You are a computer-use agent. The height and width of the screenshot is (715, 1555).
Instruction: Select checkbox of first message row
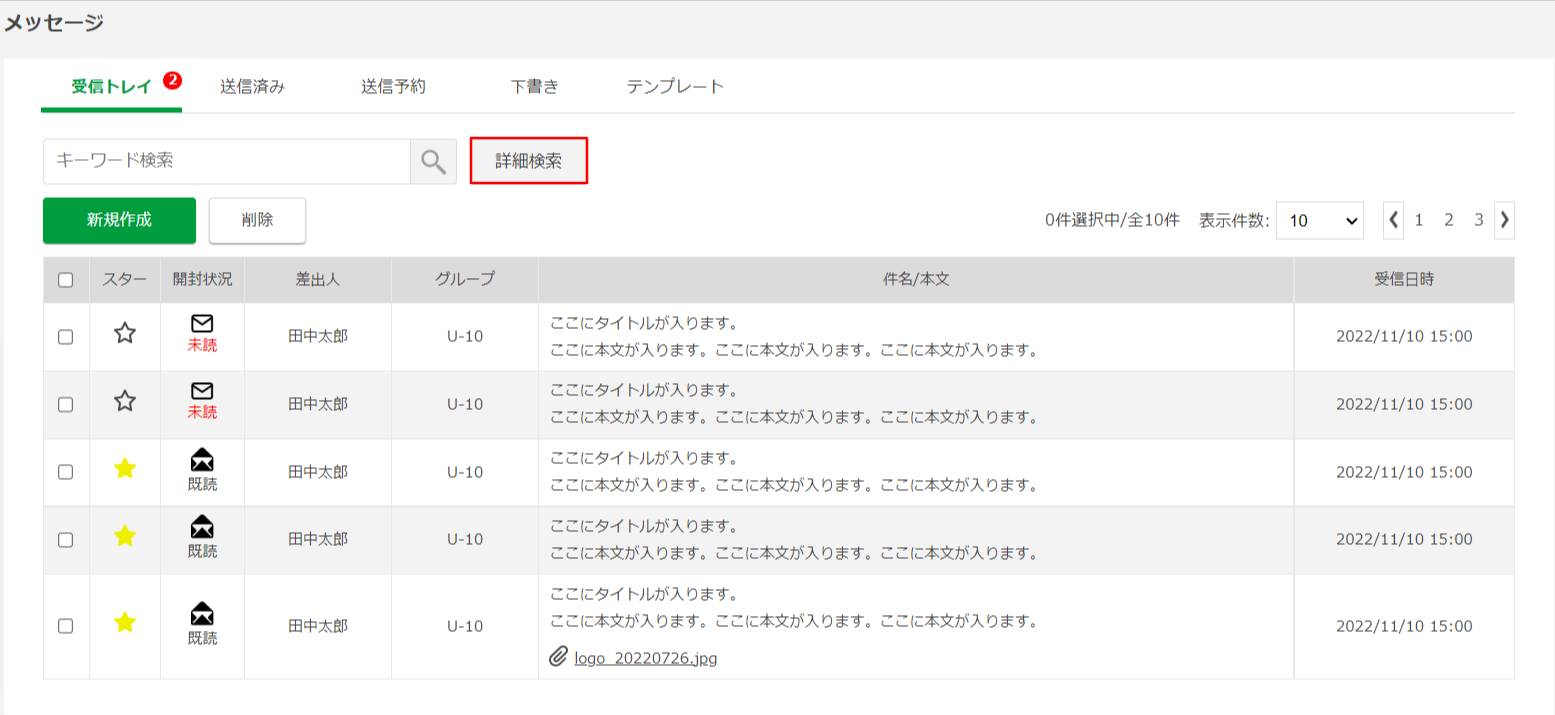coord(66,337)
